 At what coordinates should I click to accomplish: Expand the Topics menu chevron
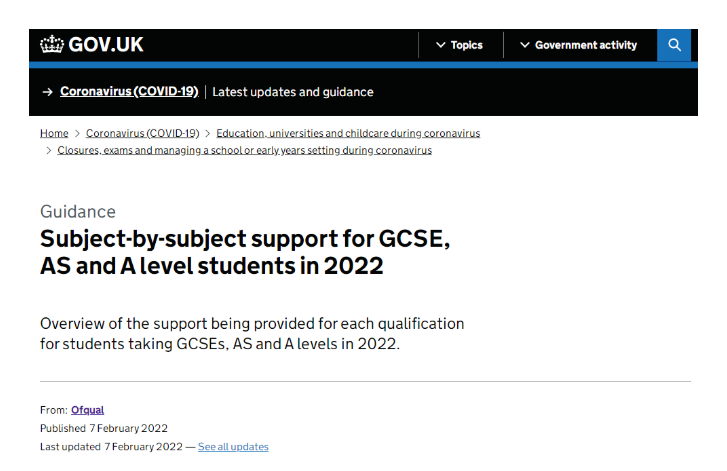coord(440,45)
